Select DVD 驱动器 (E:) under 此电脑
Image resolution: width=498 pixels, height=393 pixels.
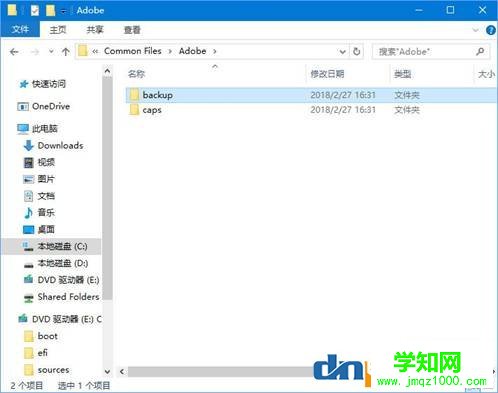(68, 280)
